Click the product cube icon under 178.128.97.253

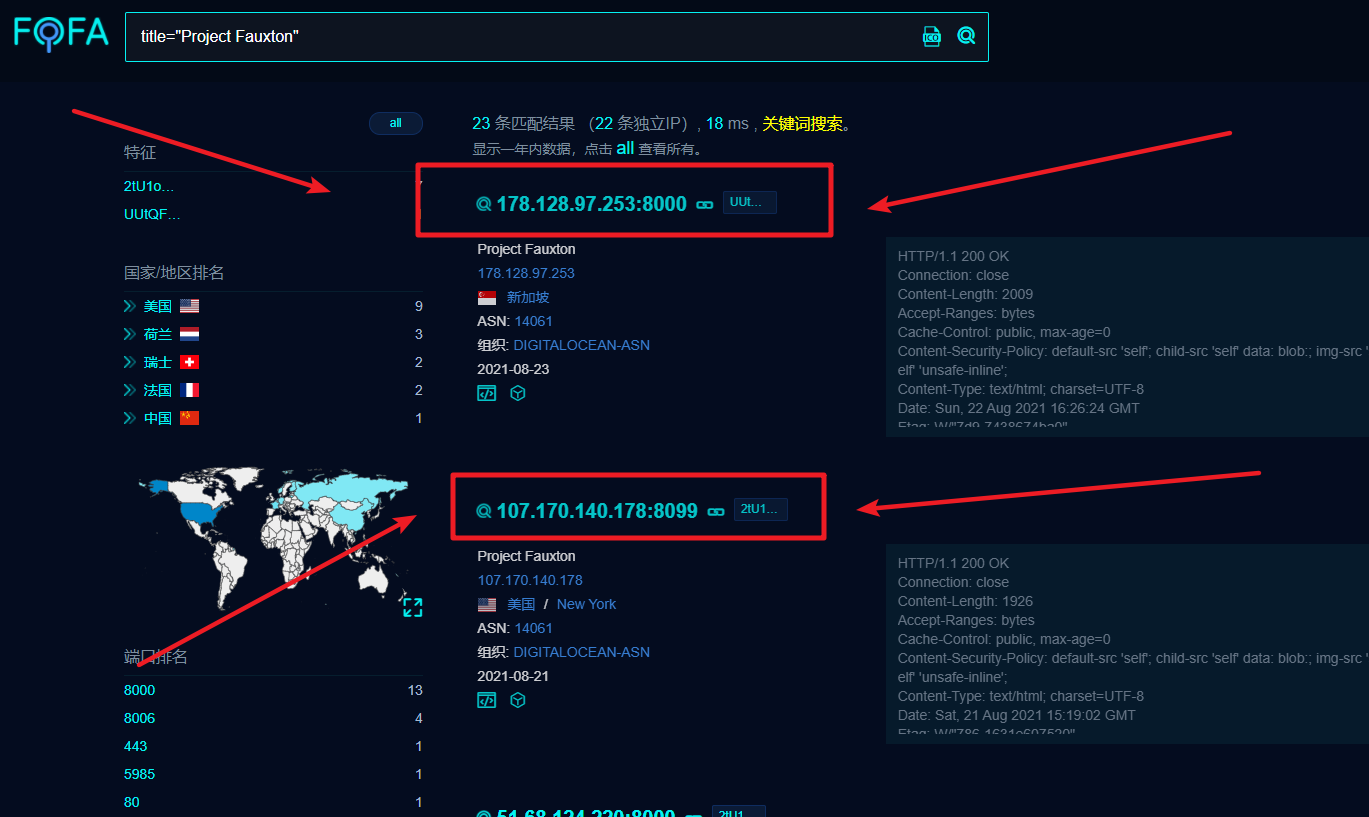coord(517,392)
